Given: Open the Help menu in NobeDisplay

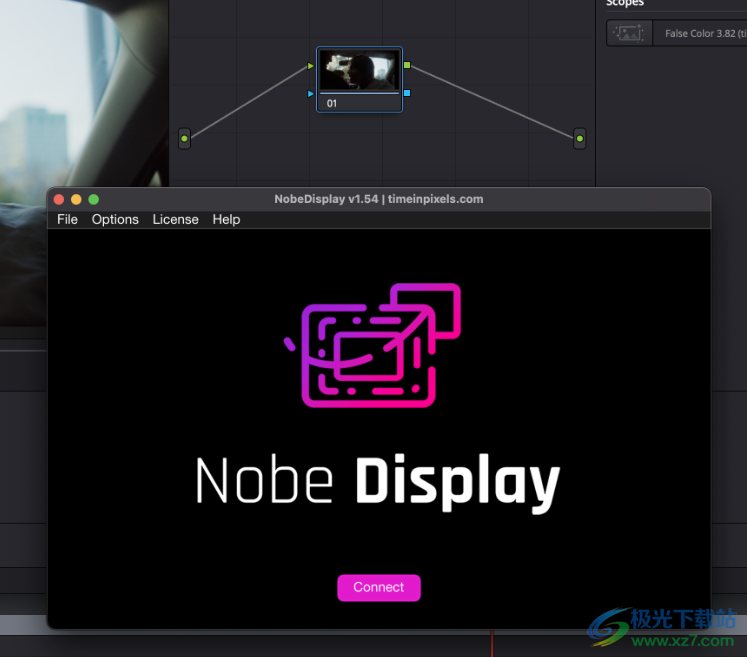Looking at the screenshot, I should pos(226,220).
